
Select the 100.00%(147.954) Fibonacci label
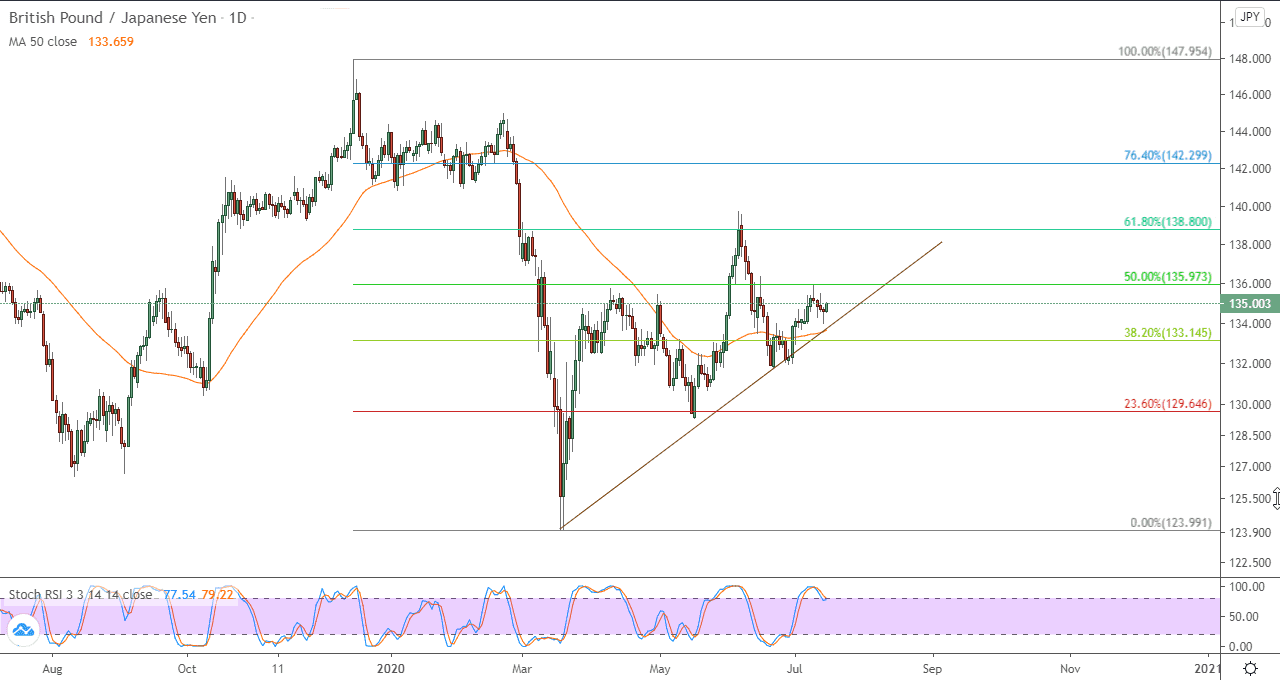point(1164,52)
